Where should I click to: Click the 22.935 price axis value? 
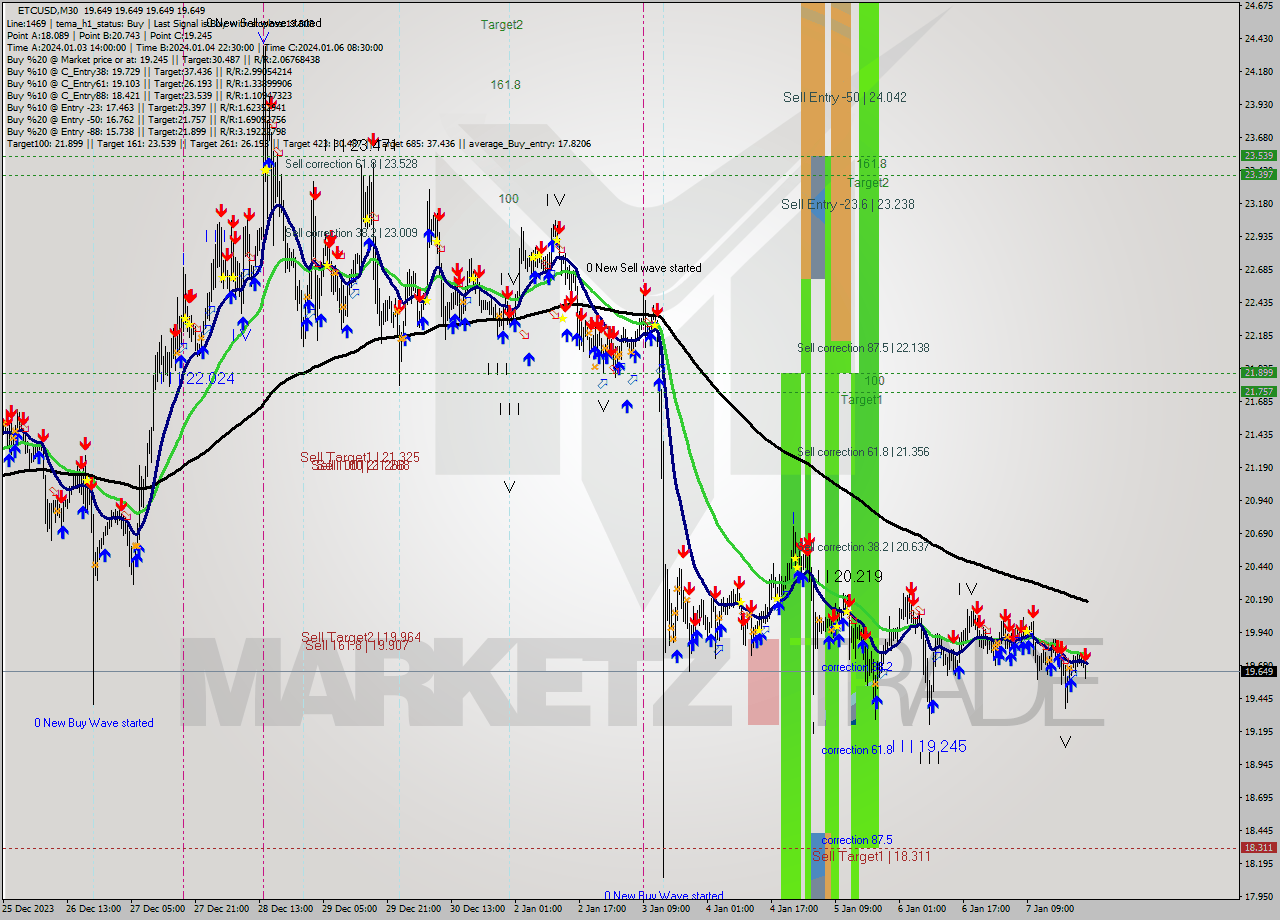tap(1258, 237)
